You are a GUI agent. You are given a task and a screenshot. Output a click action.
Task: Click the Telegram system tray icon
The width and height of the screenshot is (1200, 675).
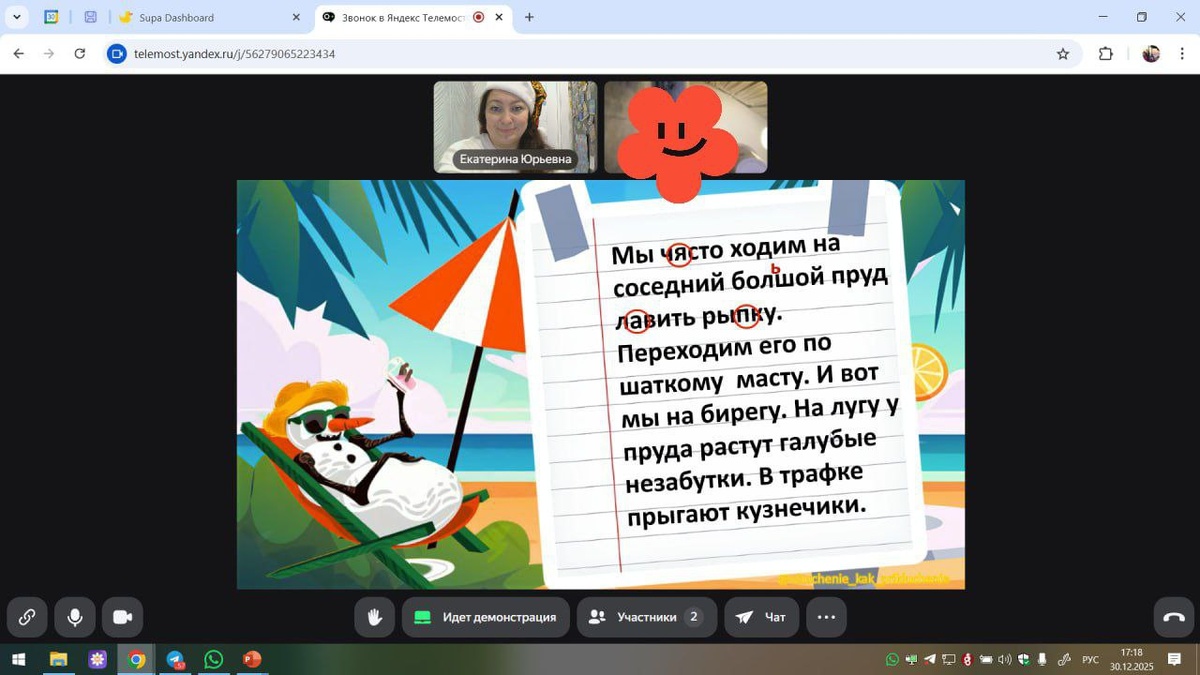click(x=930, y=660)
